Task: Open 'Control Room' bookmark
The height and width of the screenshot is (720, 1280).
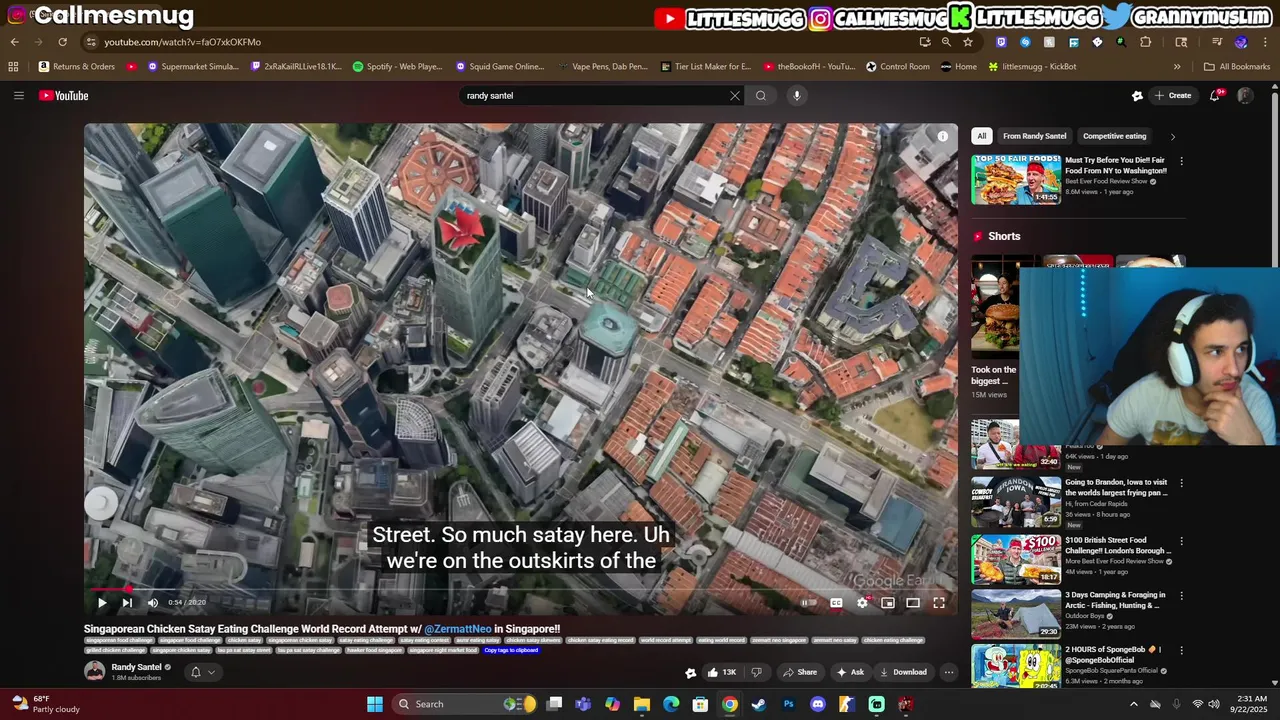Action: tap(898, 67)
